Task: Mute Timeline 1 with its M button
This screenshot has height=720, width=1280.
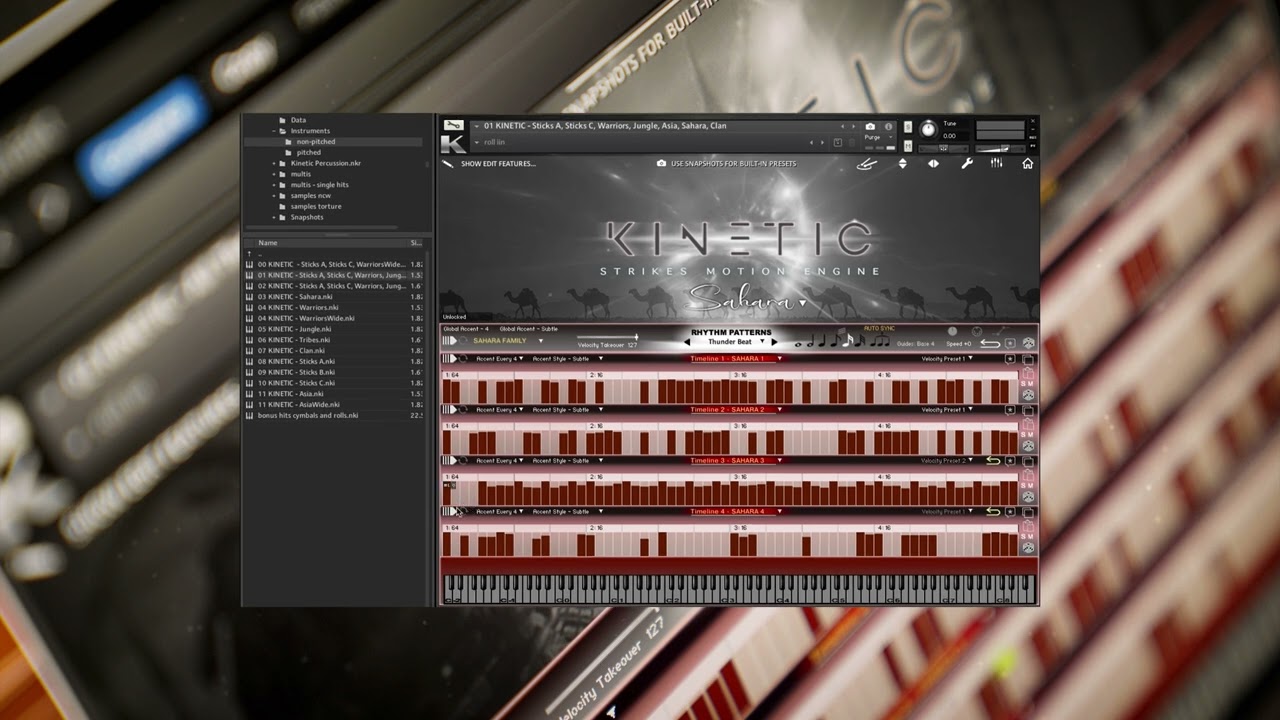Action: 1031,383
